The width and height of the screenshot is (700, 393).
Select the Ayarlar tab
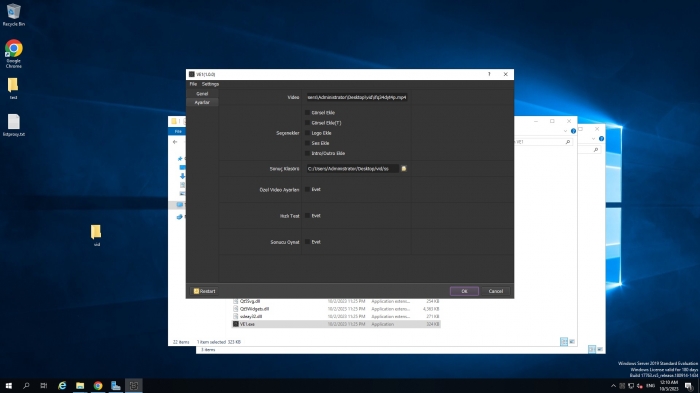[202, 102]
